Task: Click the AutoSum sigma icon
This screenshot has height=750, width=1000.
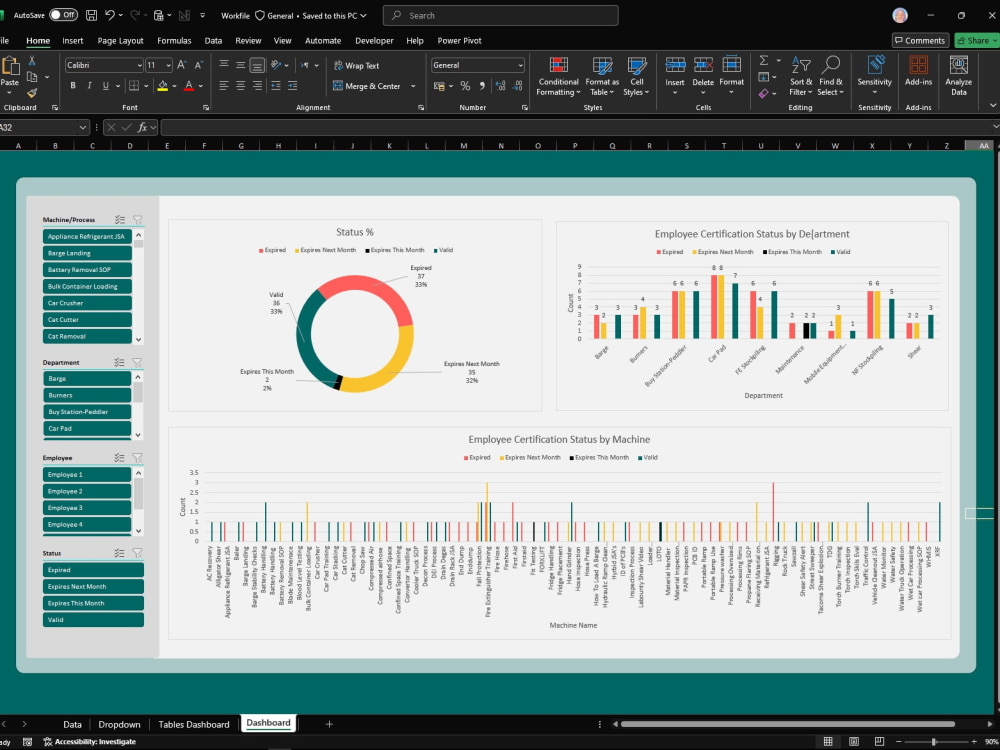Action: [x=763, y=61]
